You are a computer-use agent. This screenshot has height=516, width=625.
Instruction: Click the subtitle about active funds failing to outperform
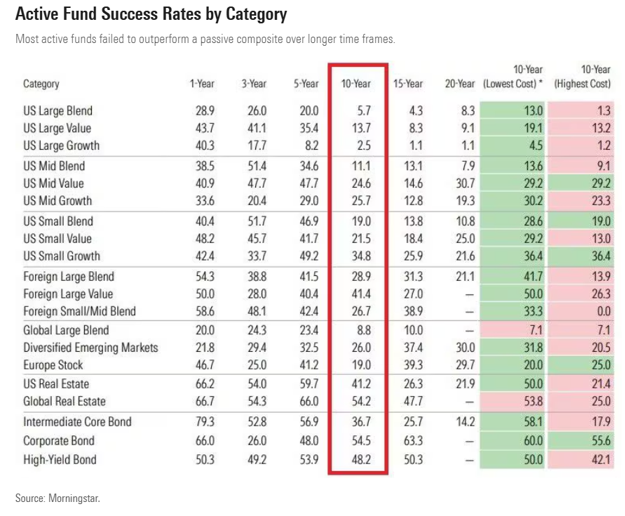point(206,40)
